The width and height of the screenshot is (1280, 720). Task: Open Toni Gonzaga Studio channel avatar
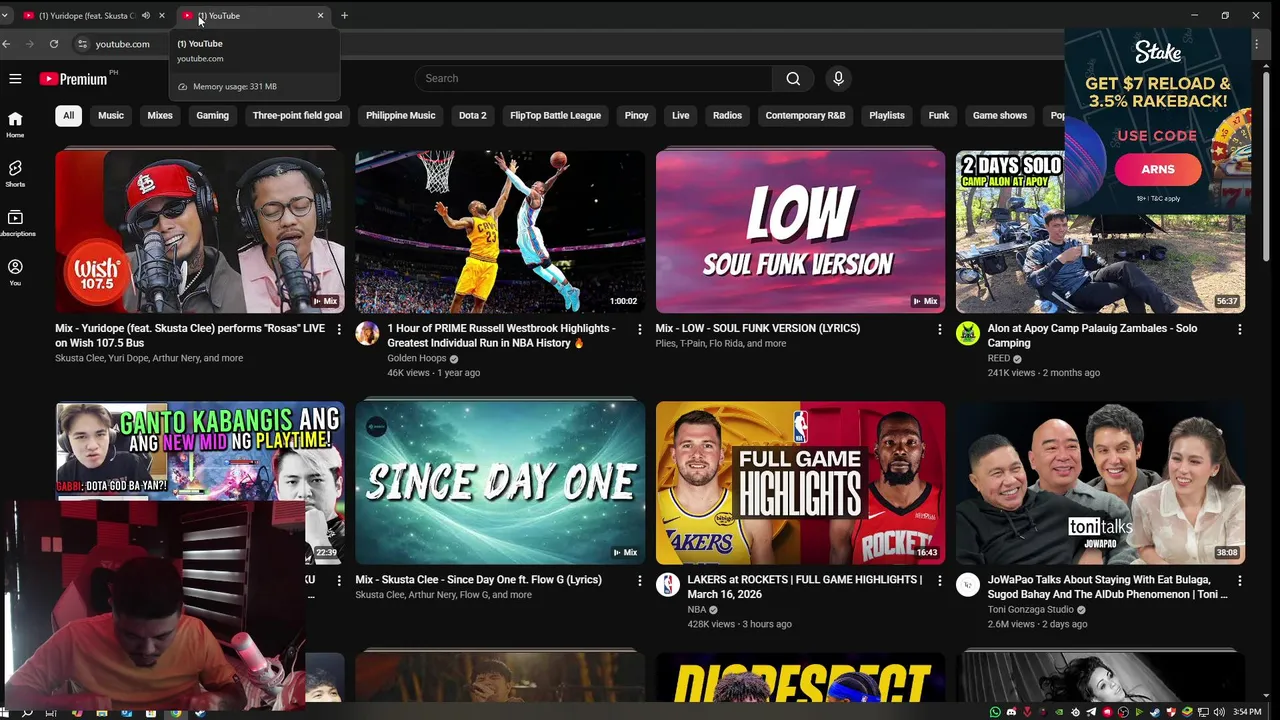point(967,585)
